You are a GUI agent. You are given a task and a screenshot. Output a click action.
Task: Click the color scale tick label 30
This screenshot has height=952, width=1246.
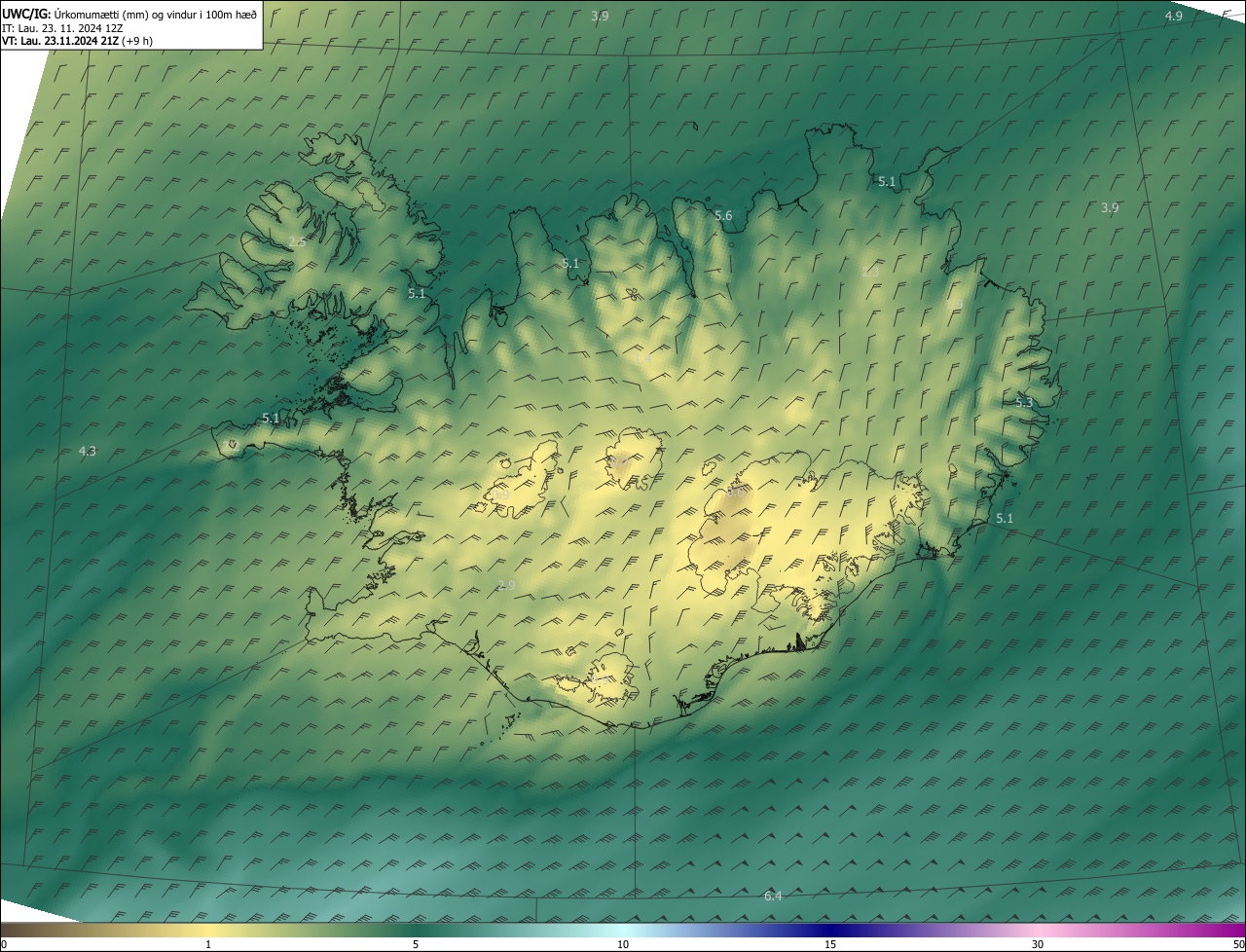(1038, 944)
